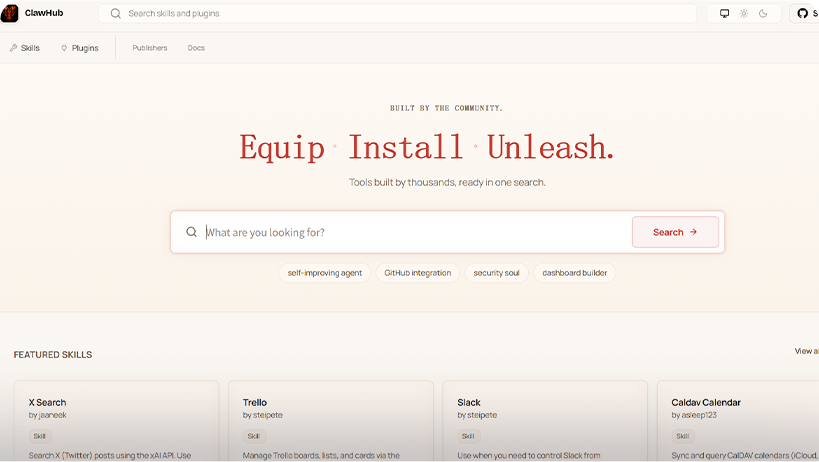Focus the top Search skills and plugins field
This screenshot has width=819, height=462.
click(397, 14)
